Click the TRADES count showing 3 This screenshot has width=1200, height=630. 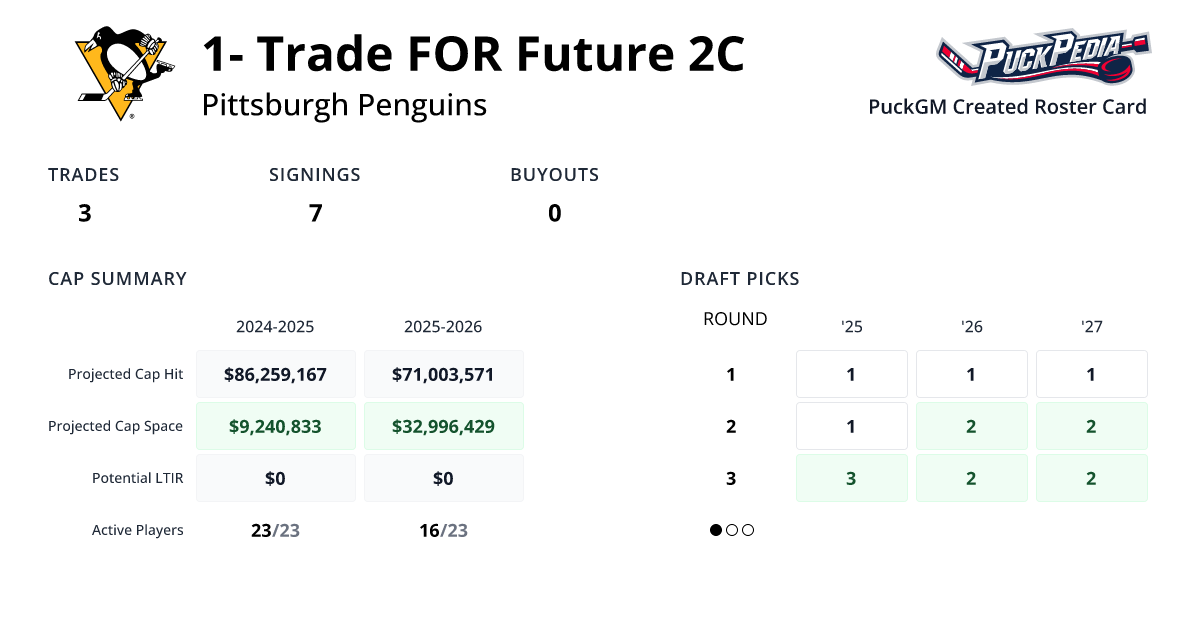coord(84,213)
